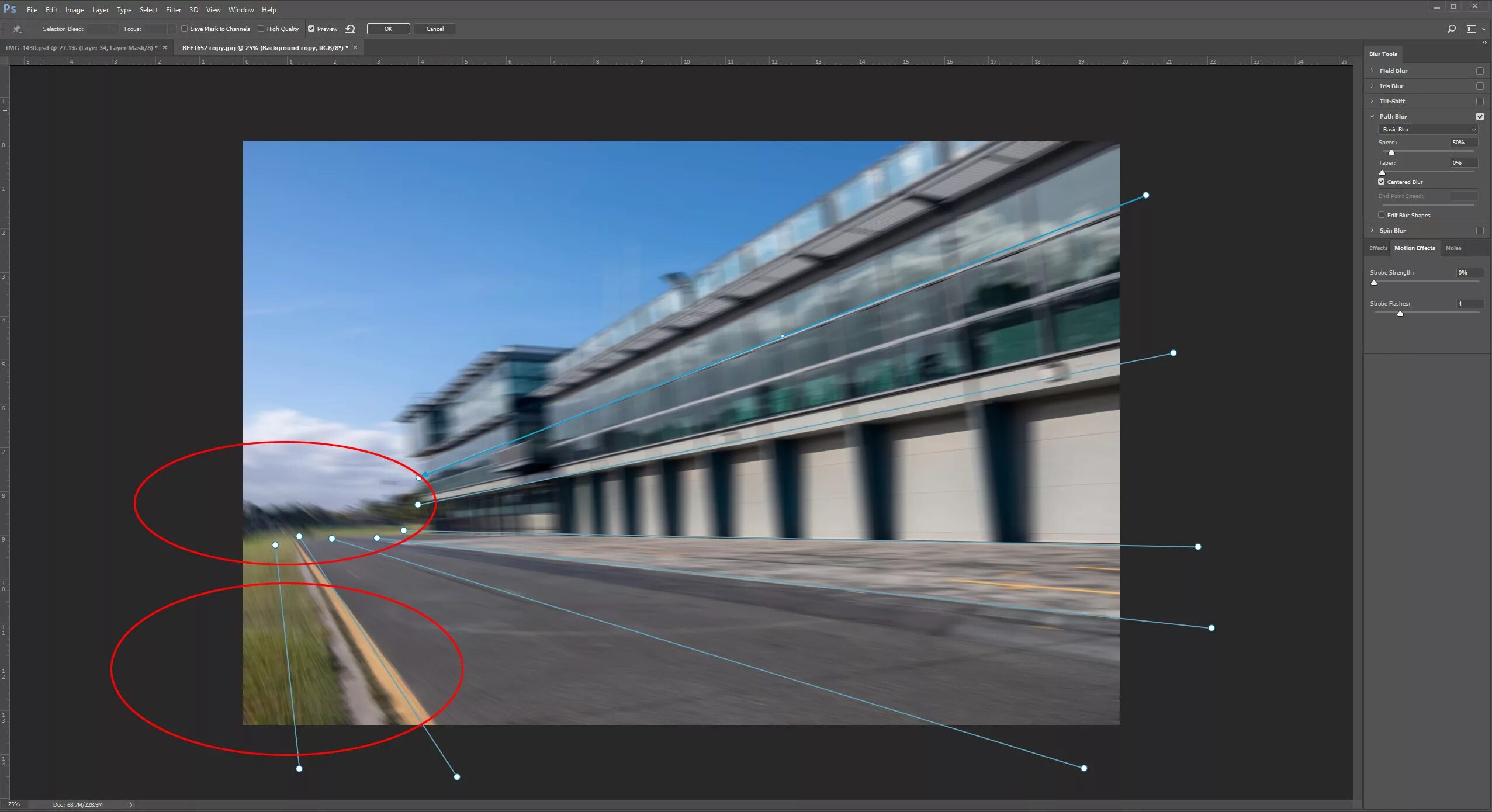Screen dimensions: 1492x812
Task: Click the Cancel button
Action: [435, 29]
